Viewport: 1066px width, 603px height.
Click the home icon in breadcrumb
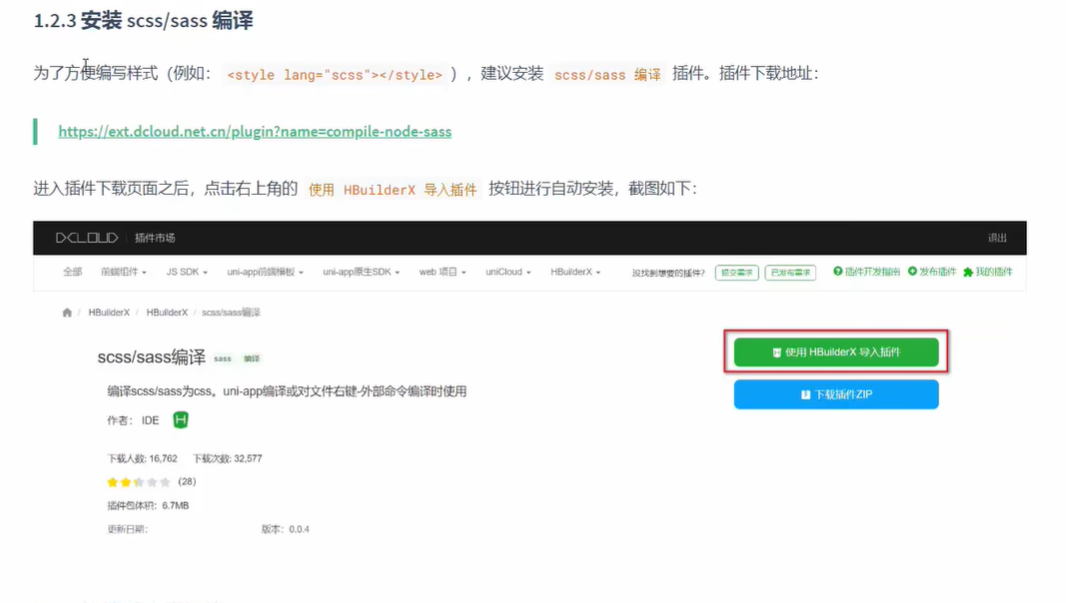click(67, 313)
